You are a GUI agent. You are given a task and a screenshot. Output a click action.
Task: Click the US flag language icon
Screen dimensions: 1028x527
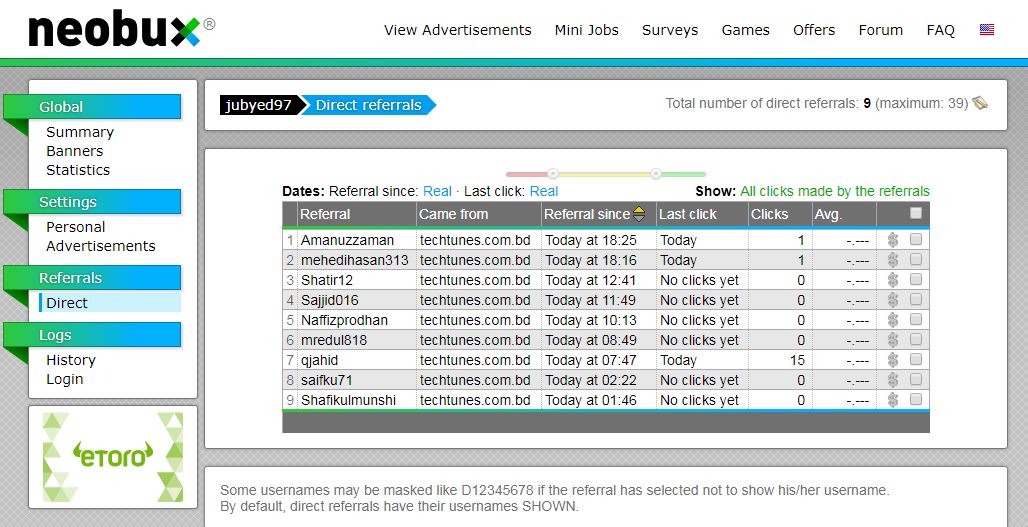[x=987, y=30]
